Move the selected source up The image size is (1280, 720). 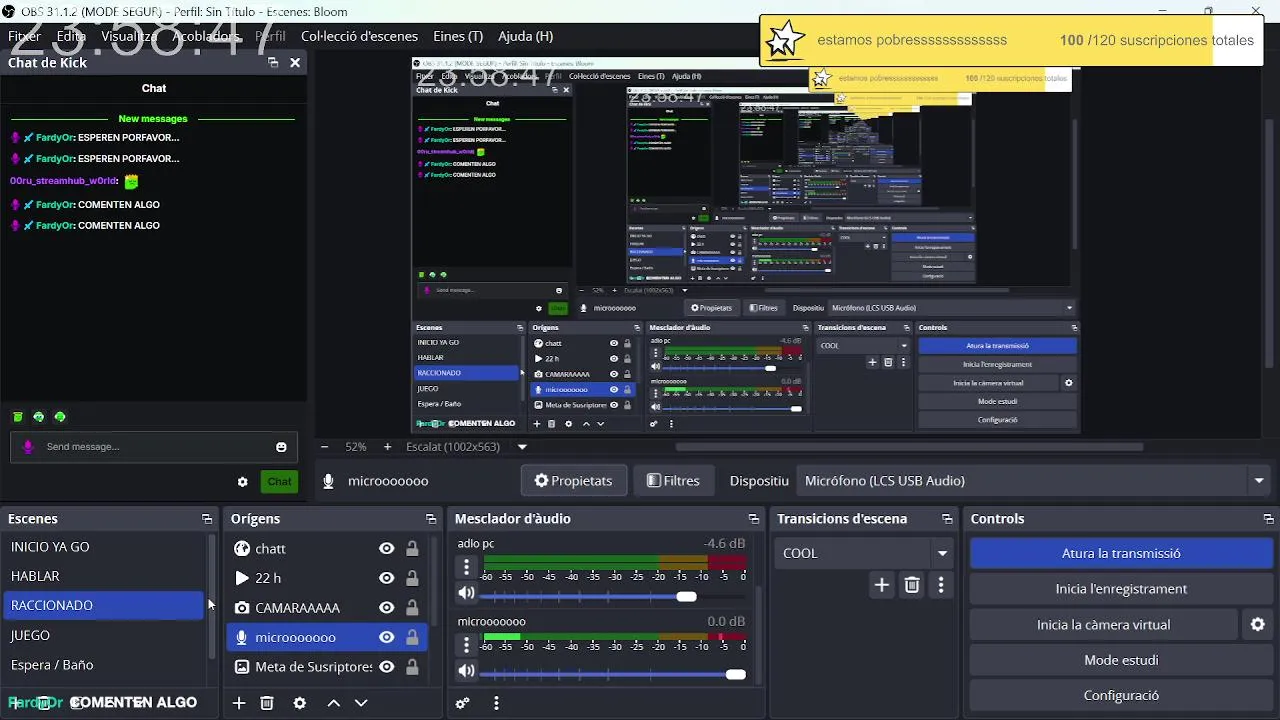pos(334,703)
